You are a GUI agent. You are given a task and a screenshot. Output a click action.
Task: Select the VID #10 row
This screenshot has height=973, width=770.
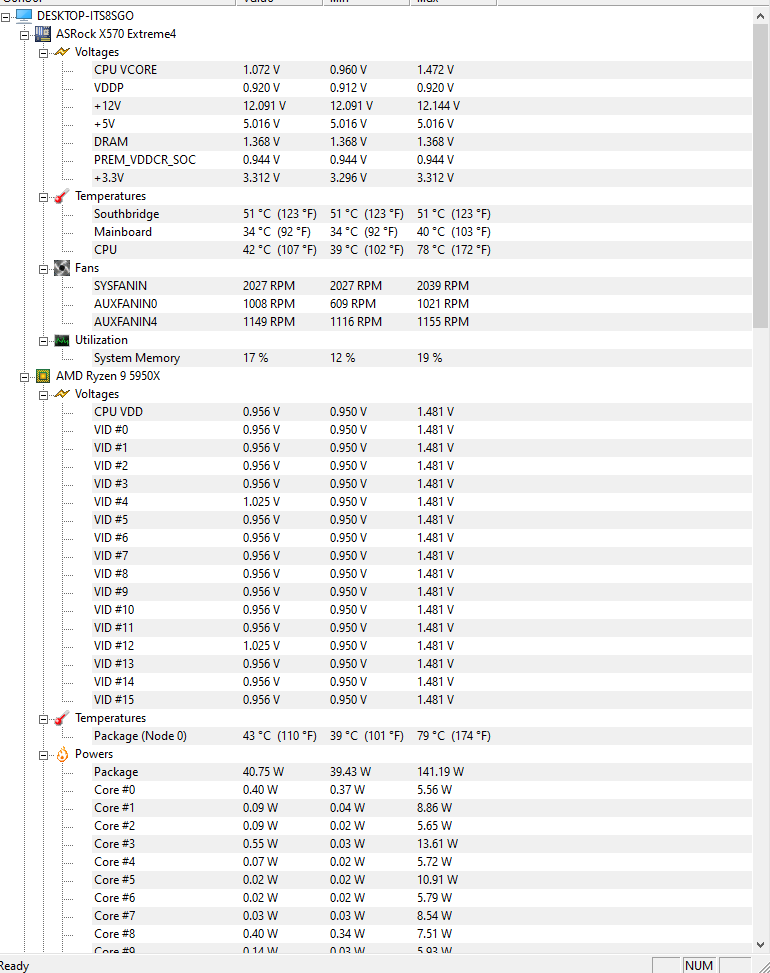[x=422, y=609]
